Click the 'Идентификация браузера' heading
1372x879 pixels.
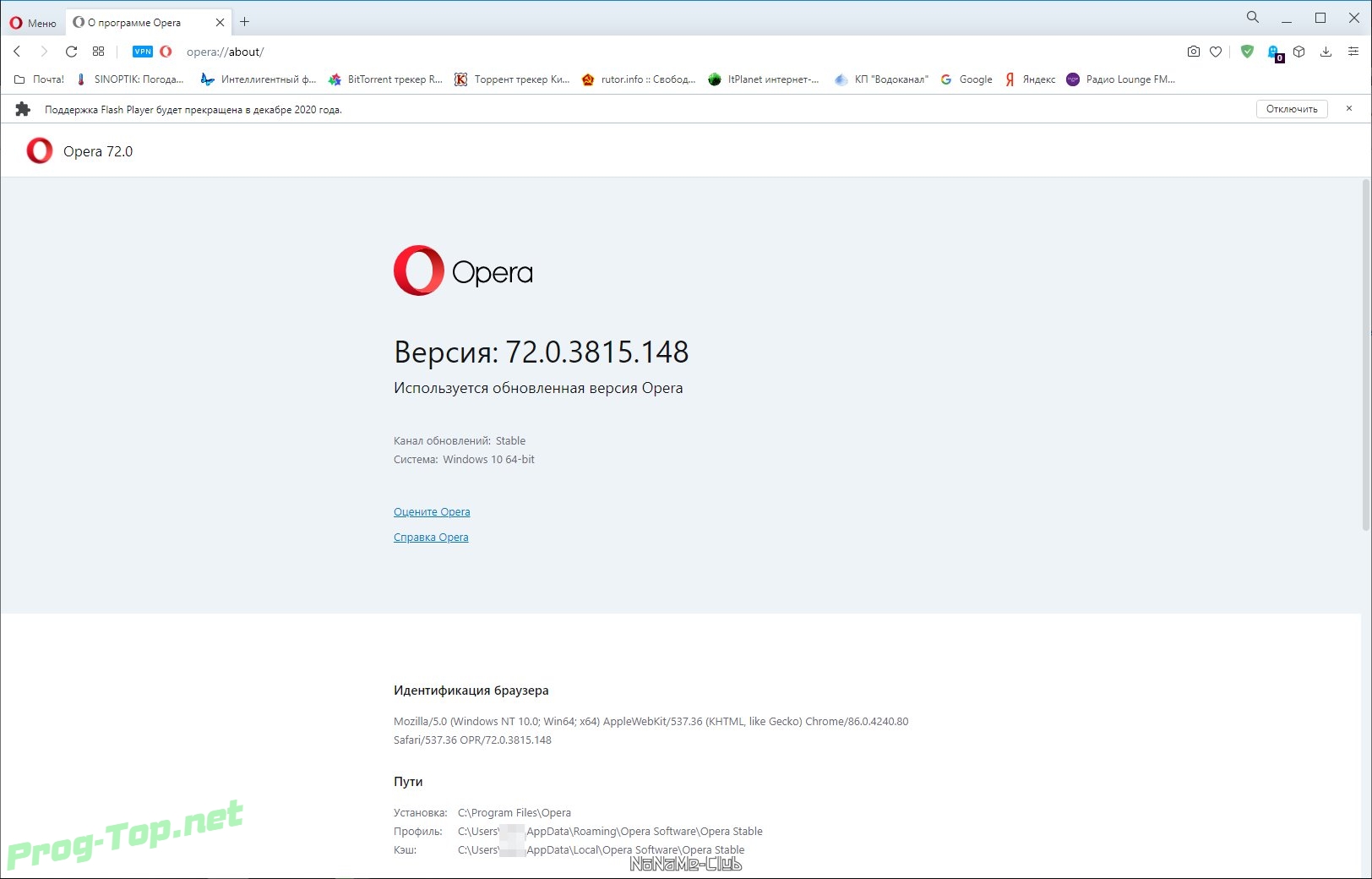click(471, 691)
